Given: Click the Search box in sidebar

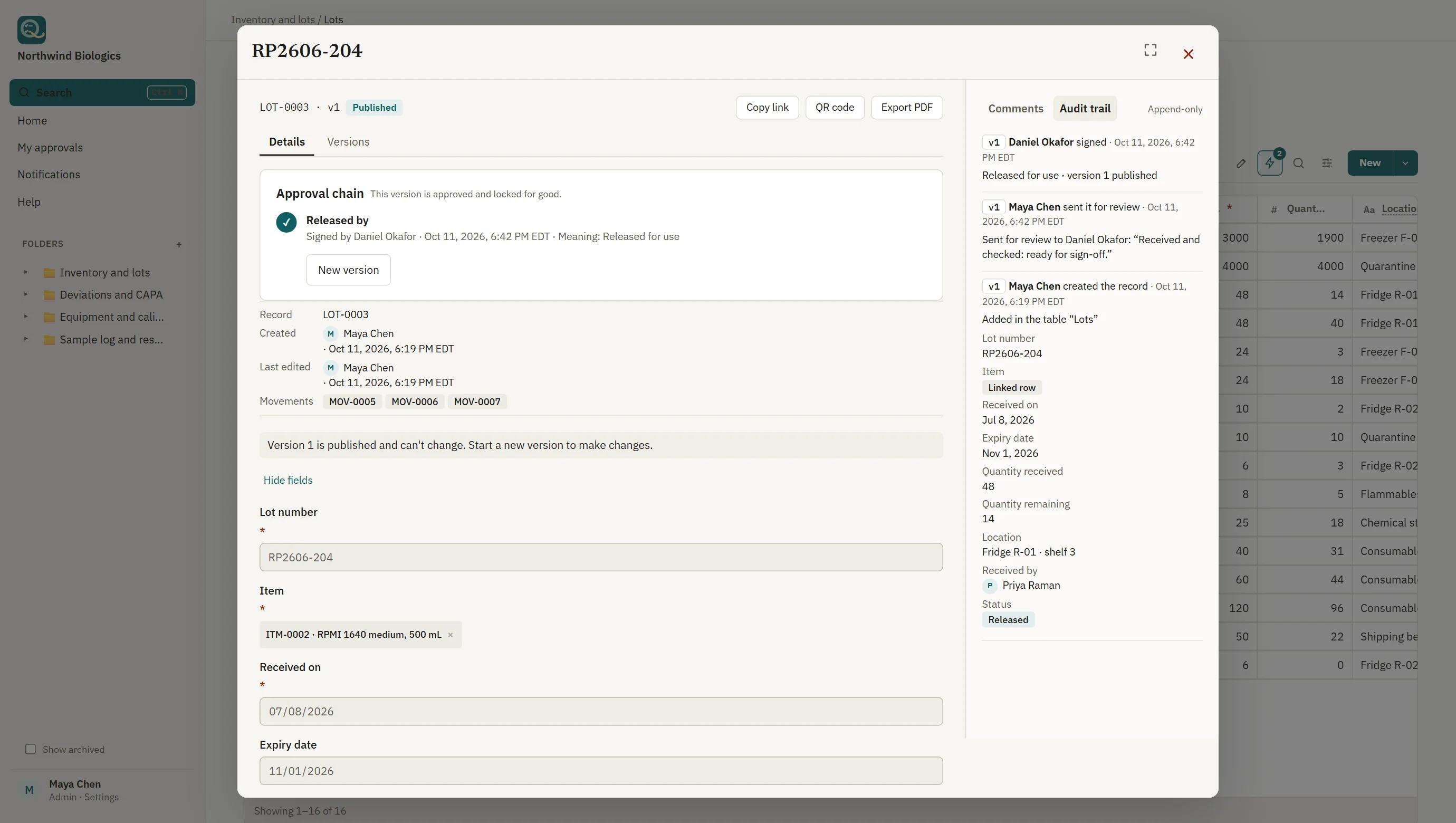Looking at the screenshot, I should pyautogui.click(x=102, y=92).
